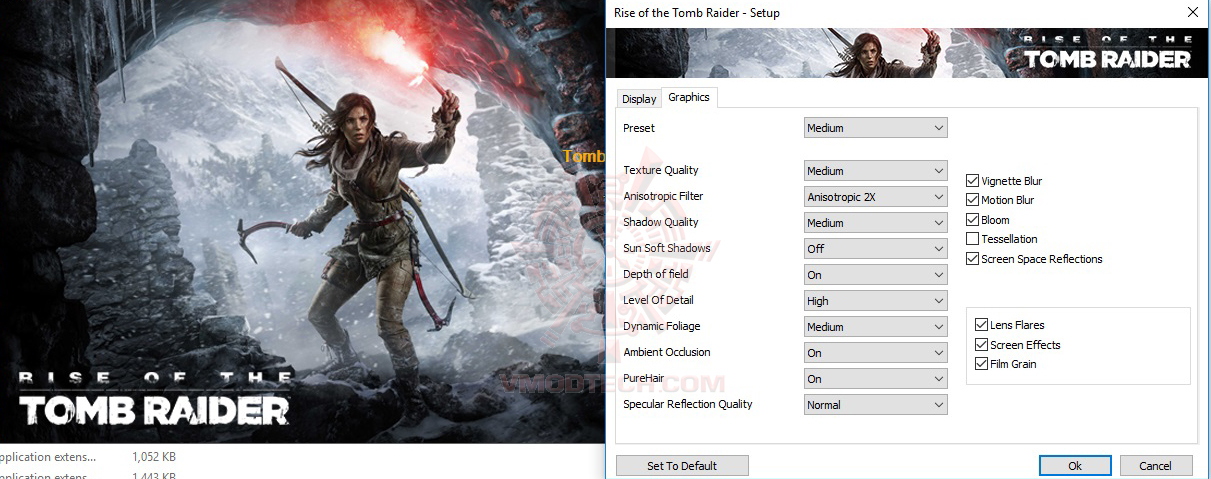Image resolution: width=1211 pixels, height=479 pixels.
Task: Disable Lens Flares checkbox
Action: pos(982,325)
